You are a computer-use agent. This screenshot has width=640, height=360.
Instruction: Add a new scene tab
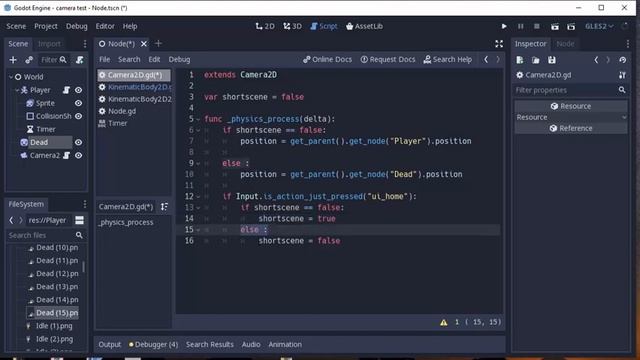(x=158, y=43)
